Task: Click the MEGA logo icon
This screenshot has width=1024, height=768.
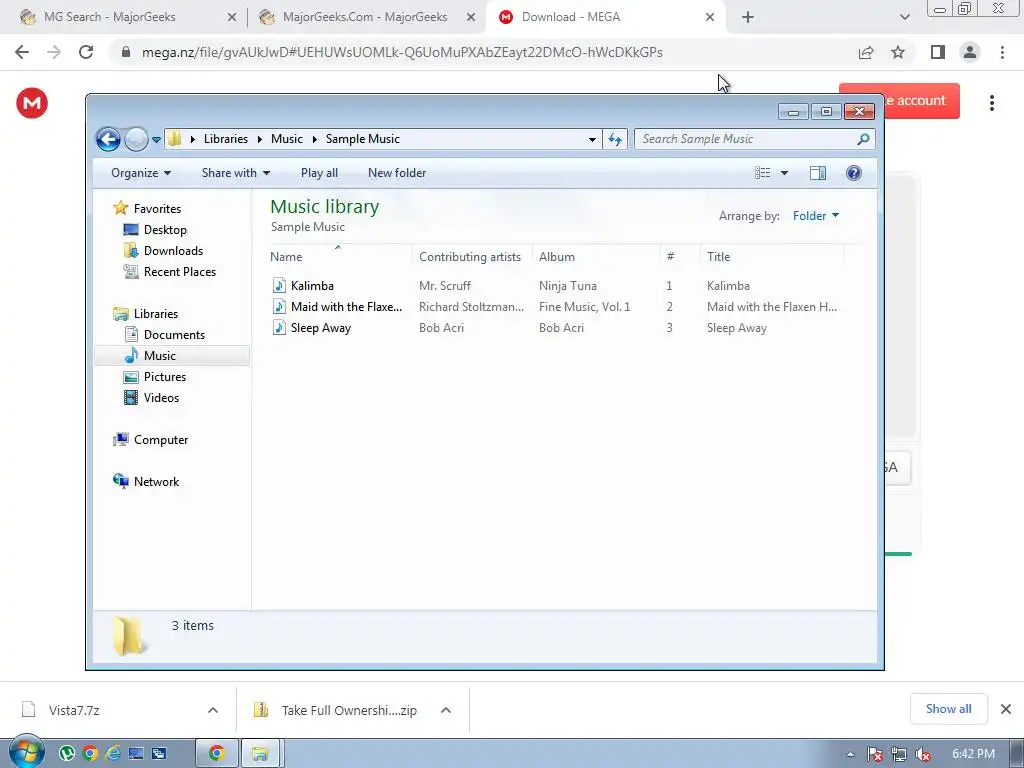Action: (32, 103)
